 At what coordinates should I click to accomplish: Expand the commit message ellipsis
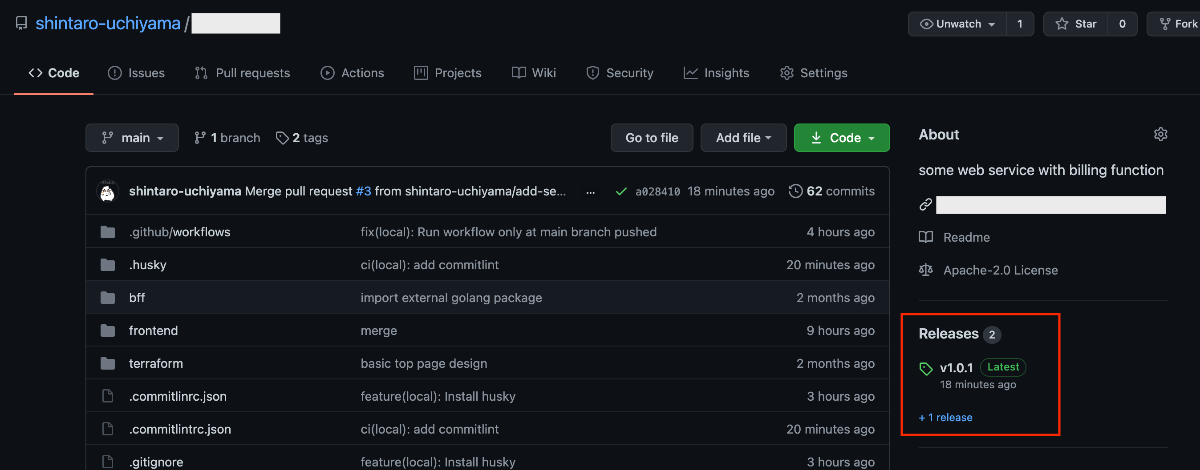tap(591, 191)
